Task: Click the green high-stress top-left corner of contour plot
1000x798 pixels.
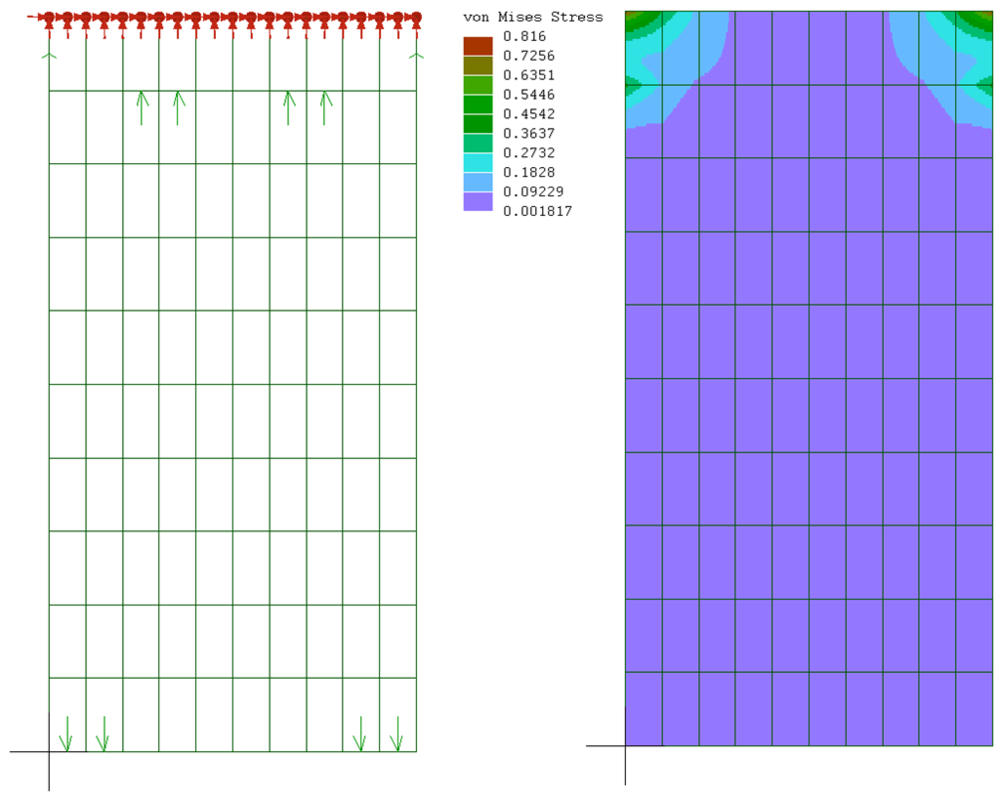Action: coord(634,22)
